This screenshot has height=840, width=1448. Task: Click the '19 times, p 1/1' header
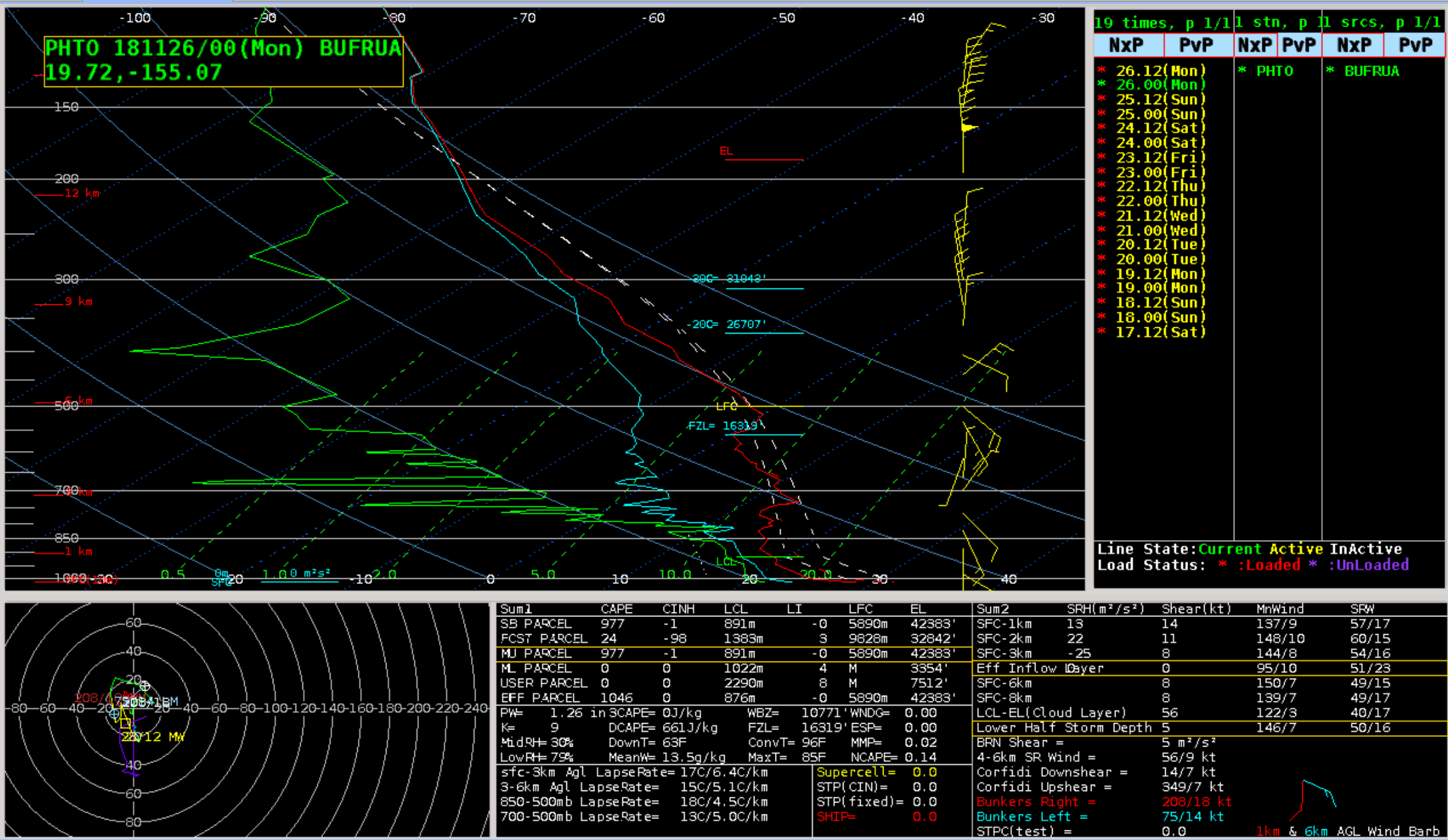click(x=1162, y=23)
